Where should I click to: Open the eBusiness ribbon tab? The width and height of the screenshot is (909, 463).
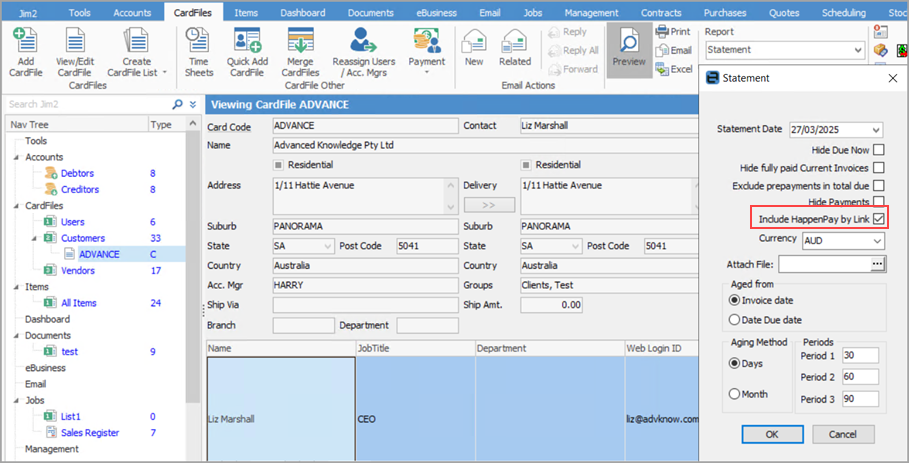436,12
